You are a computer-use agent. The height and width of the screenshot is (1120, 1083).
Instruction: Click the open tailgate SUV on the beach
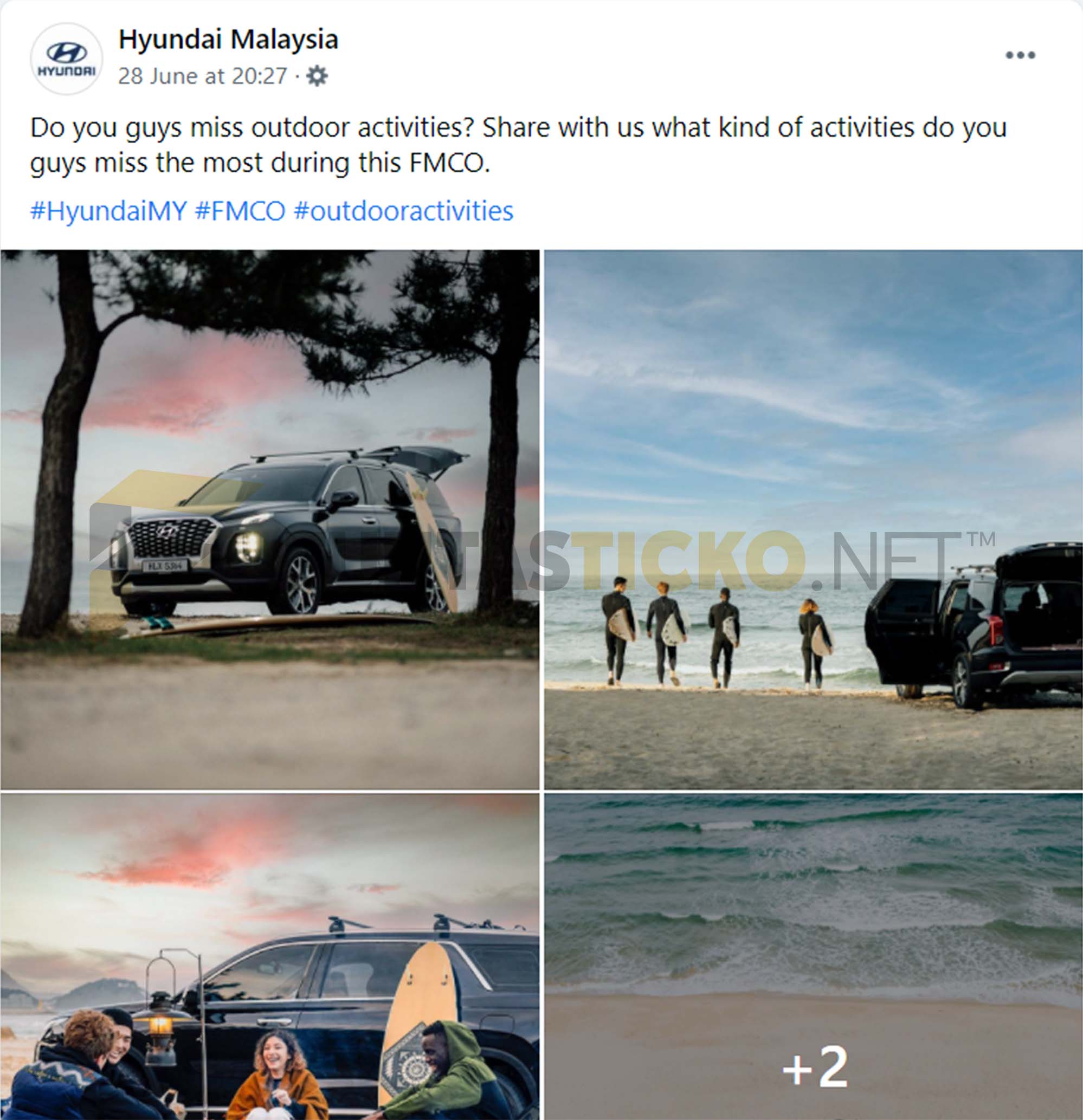pyautogui.click(x=974, y=624)
